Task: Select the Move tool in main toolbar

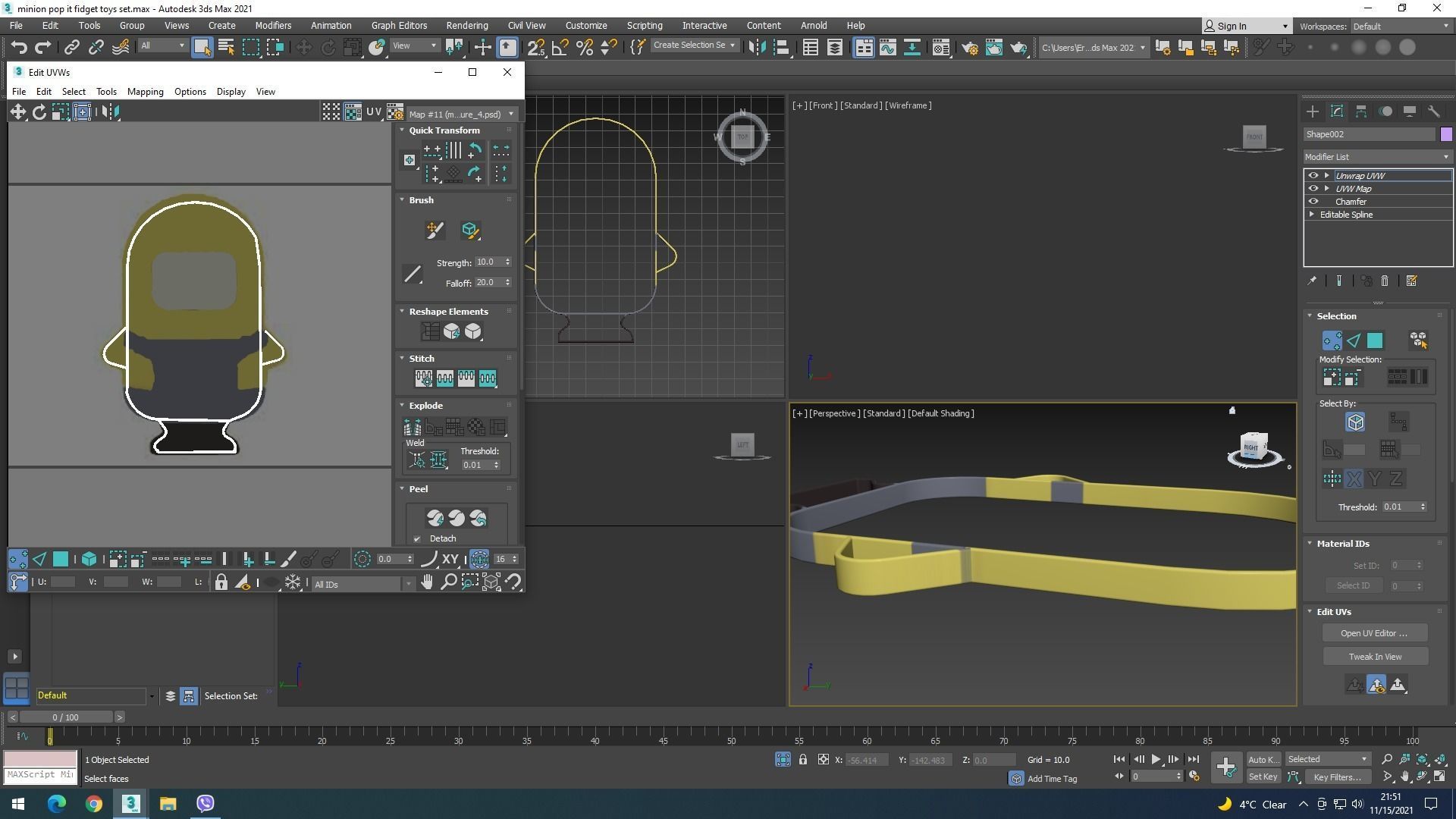Action: coord(303,47)
